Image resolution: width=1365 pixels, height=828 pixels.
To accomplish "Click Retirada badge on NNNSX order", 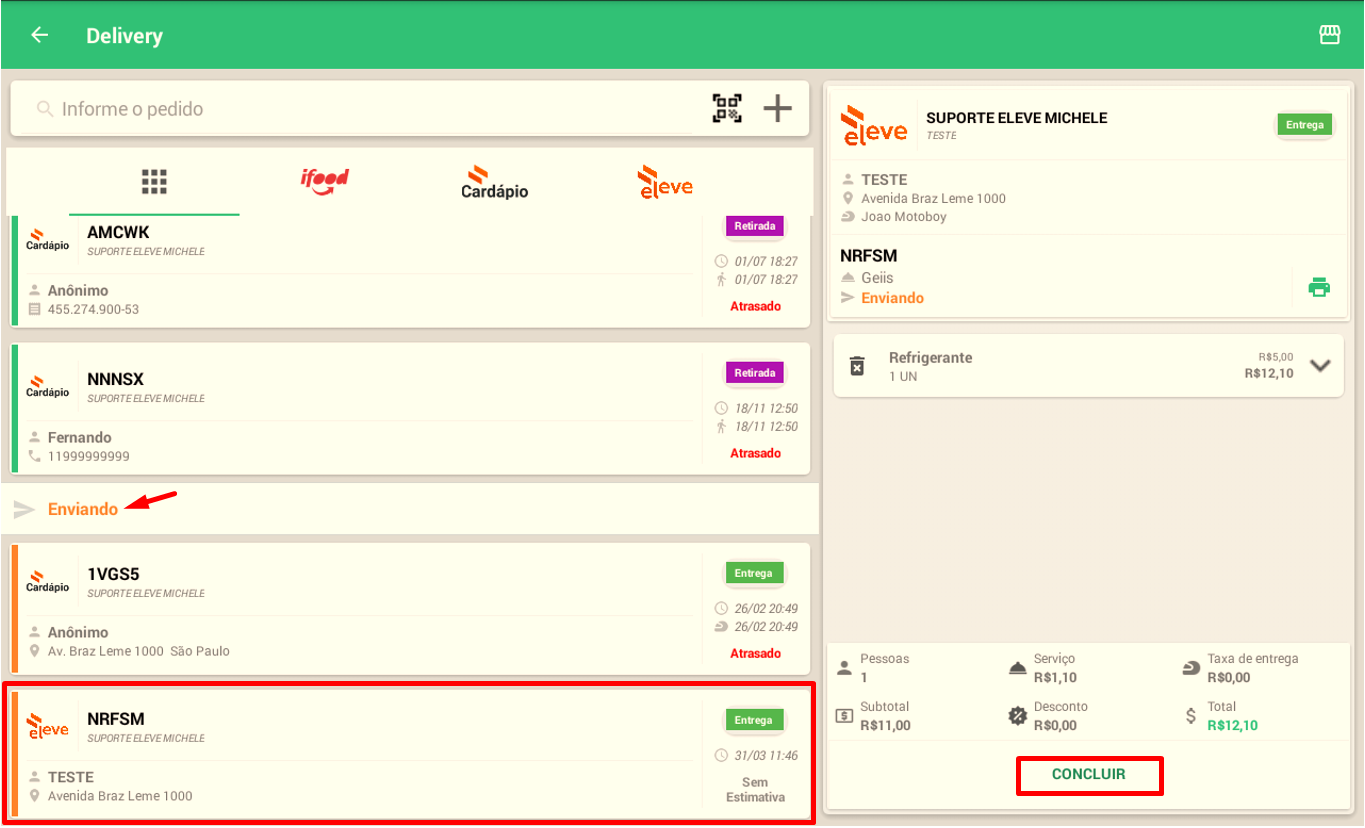I will 755,373.
